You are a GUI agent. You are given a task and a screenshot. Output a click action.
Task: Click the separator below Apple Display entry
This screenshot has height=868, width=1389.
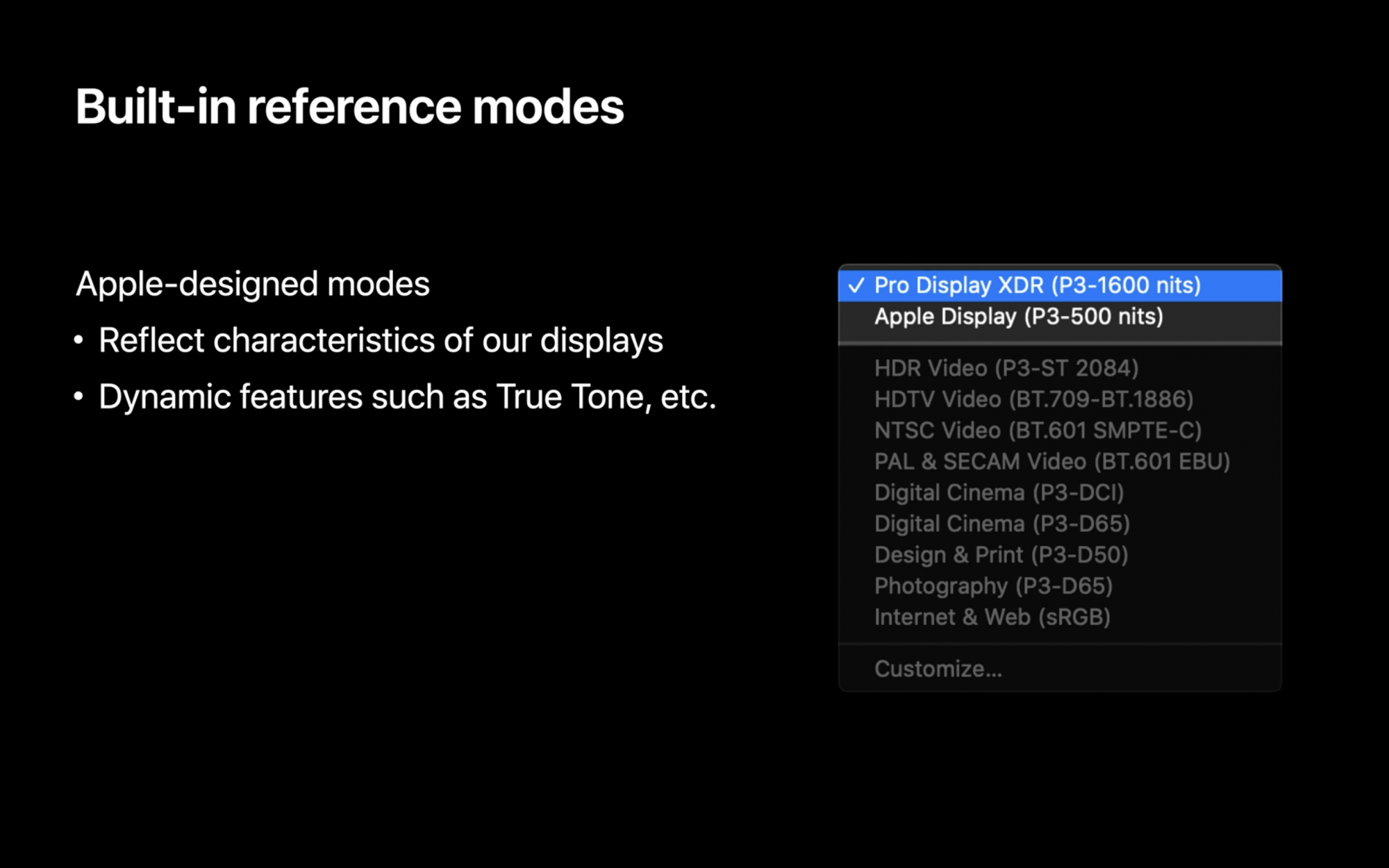1060,343
